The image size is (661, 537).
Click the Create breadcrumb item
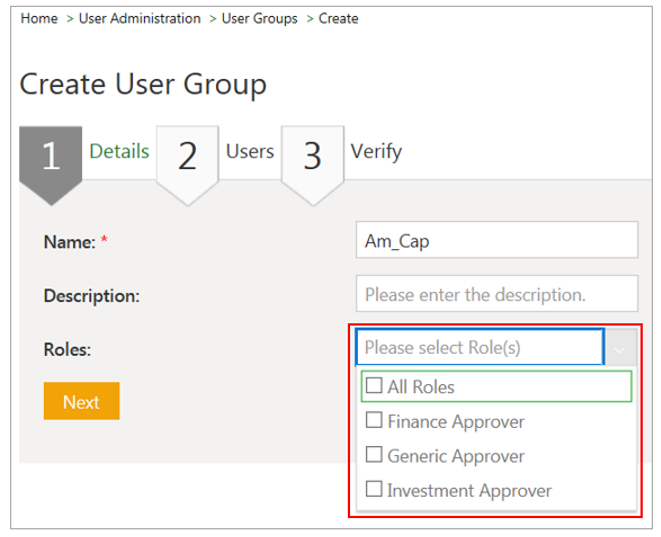point(338,19)
